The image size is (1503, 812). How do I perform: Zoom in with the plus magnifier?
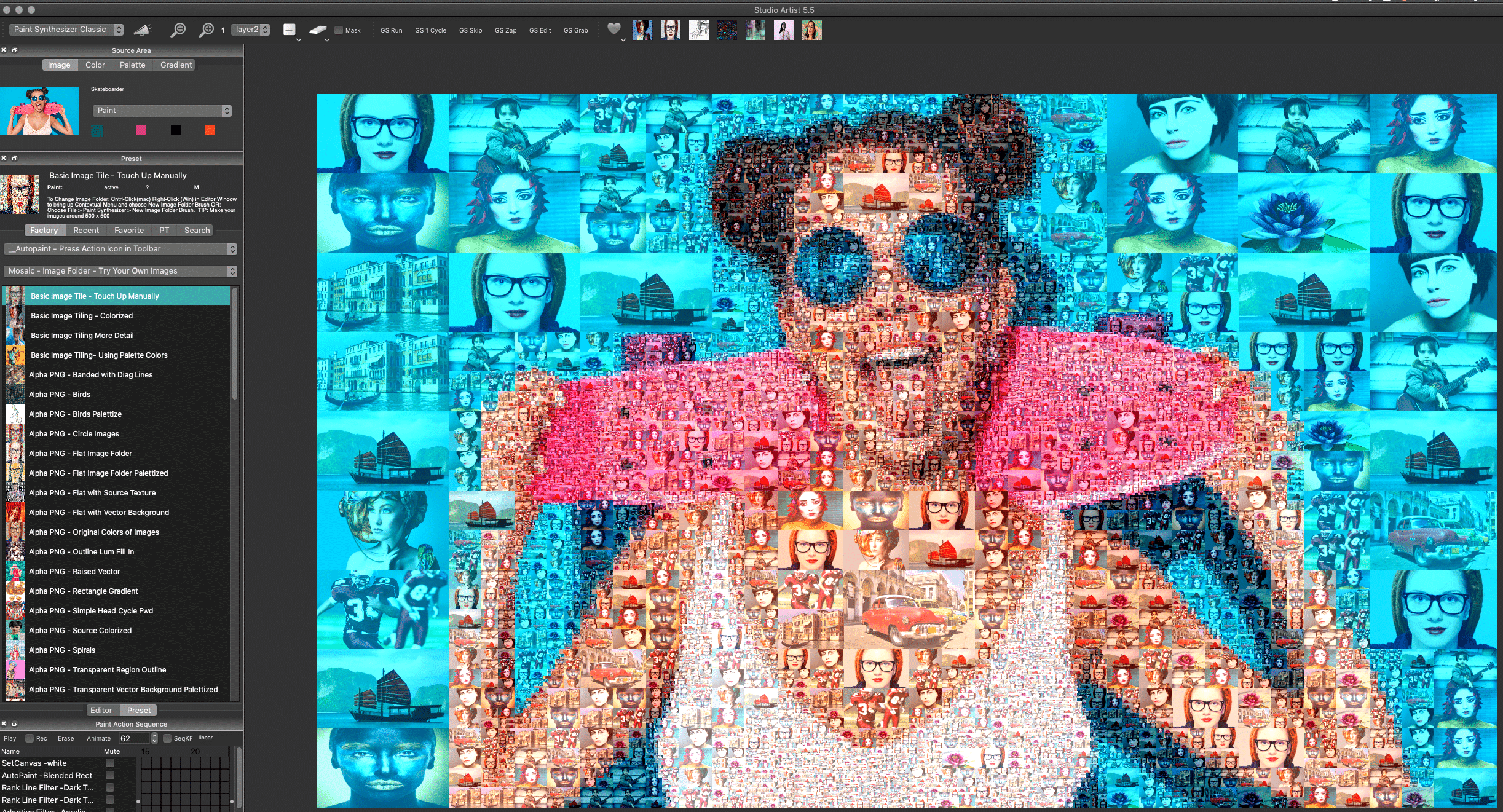pos(205,30)
